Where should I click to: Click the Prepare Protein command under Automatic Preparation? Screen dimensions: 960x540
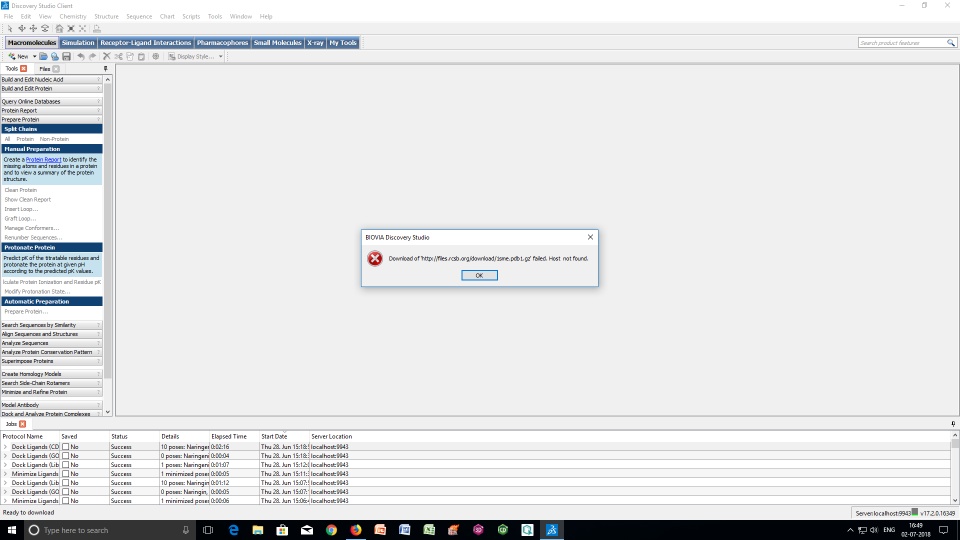(x=26, y=312)
